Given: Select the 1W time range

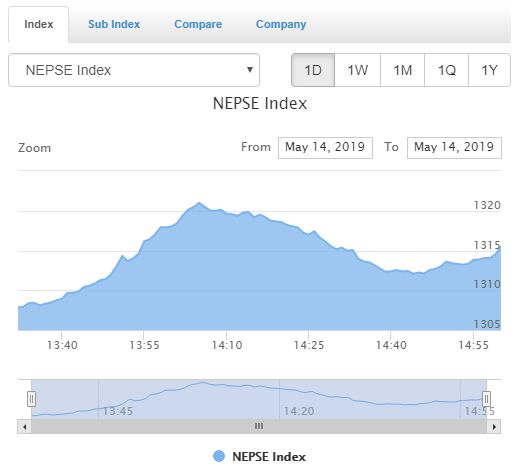Looking at the screenshot, I should point(357,70).
